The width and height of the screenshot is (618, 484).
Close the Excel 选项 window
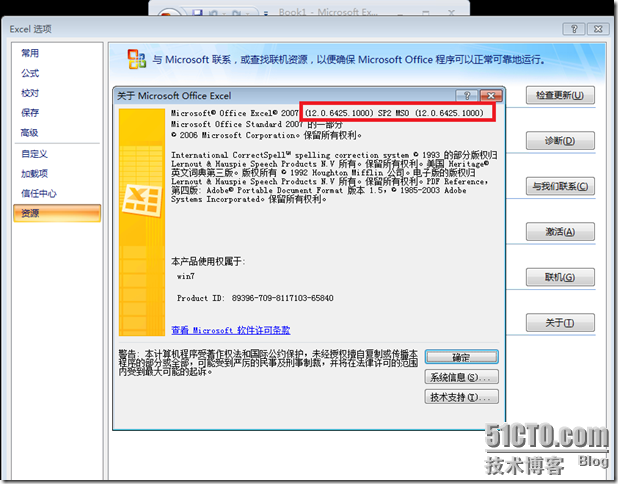tap(598, 29)
